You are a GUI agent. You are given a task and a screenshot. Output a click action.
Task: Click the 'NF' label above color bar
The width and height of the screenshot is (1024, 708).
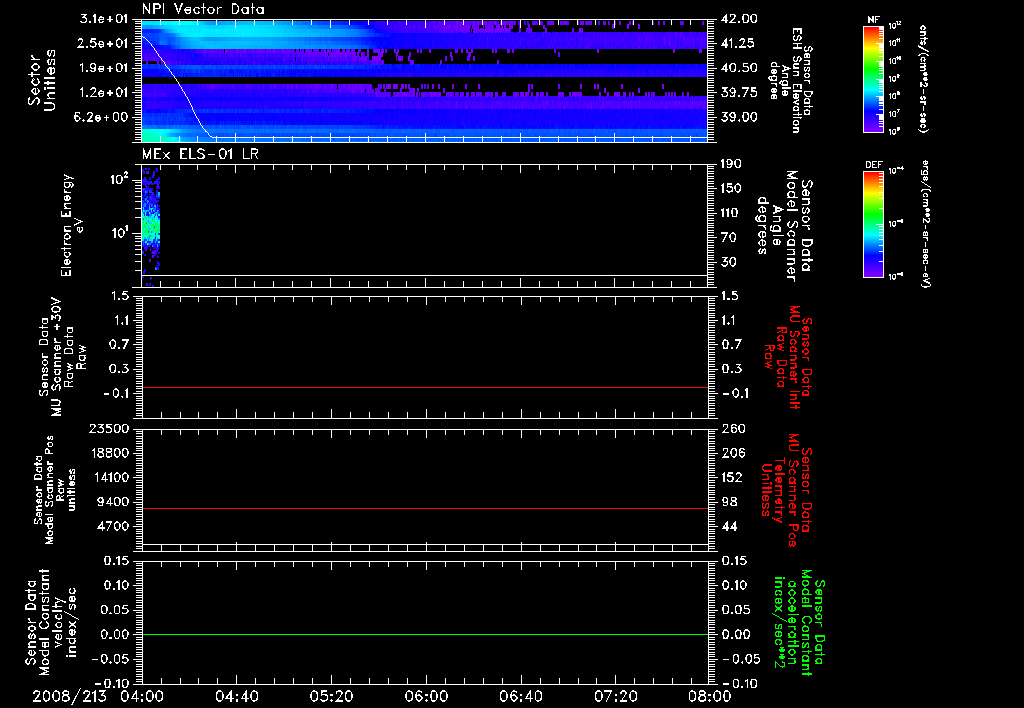click(x=873, y=20)
